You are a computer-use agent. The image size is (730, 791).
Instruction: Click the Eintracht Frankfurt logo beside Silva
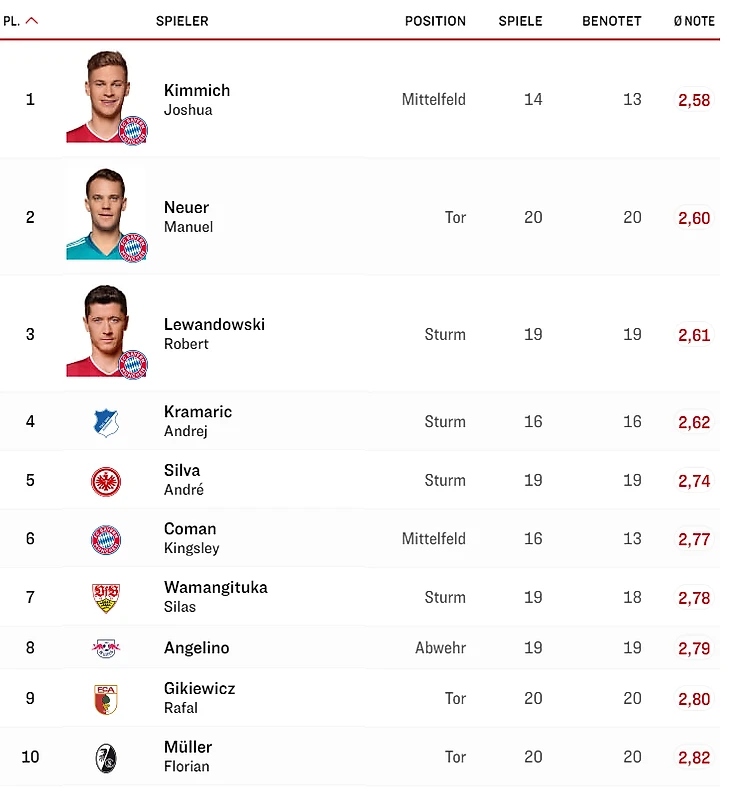[x=106, y=481]
